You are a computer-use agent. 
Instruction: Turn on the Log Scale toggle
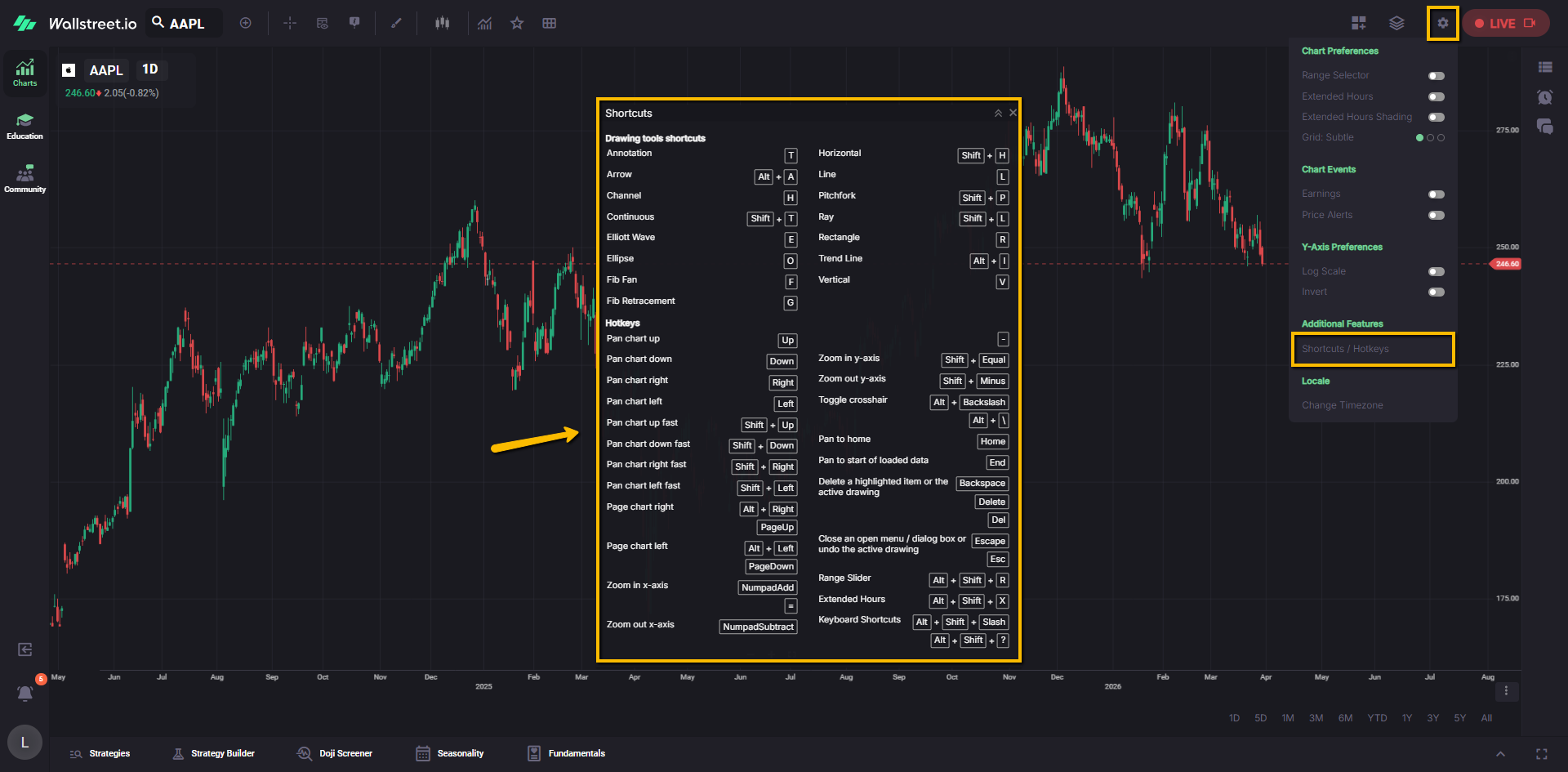tap(1436, 271)
